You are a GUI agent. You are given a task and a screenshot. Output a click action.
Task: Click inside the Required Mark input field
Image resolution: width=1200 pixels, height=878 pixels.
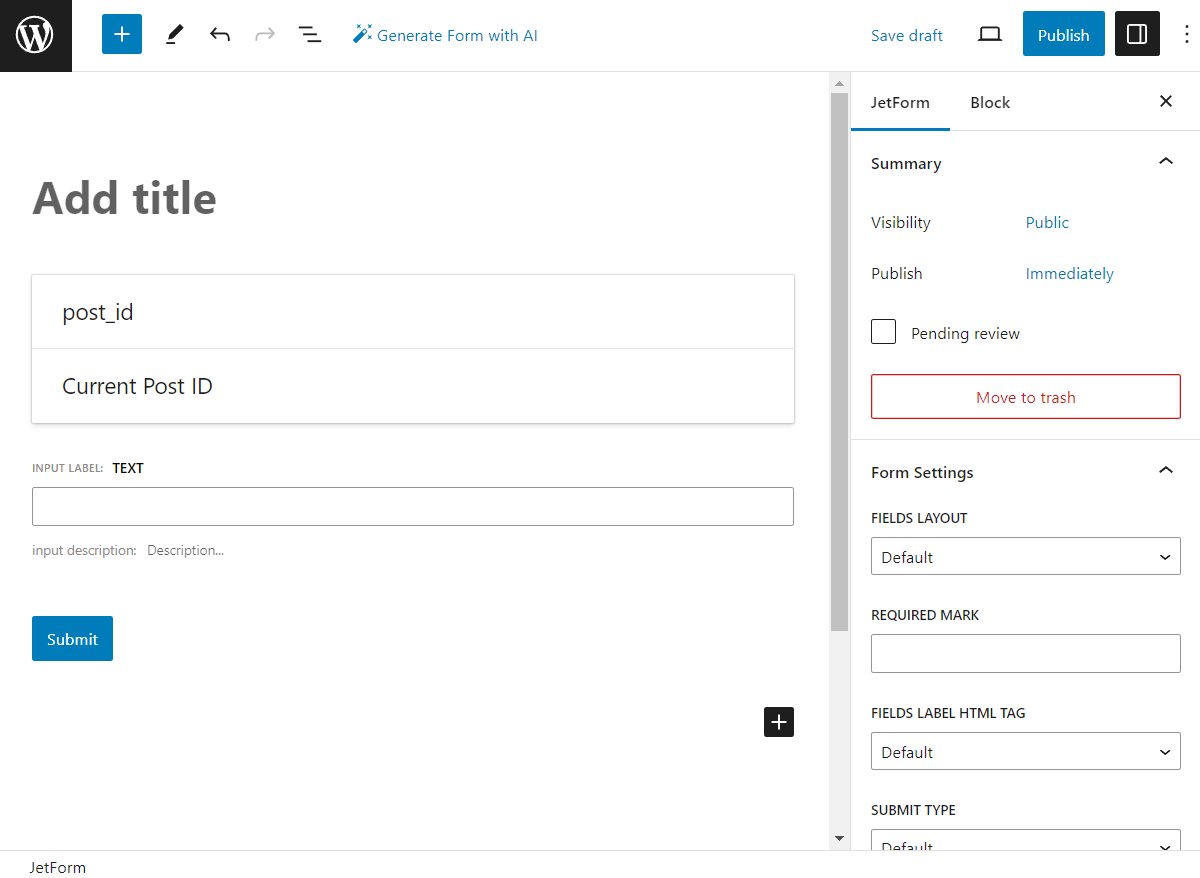1025,653
